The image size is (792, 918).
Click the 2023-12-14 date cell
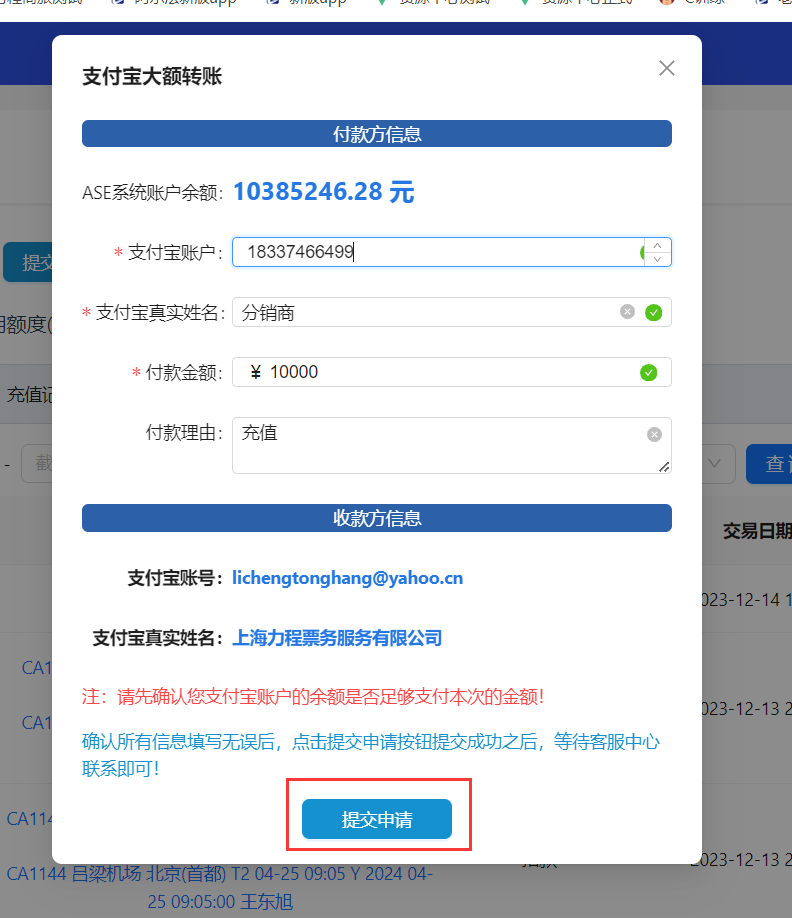746,600
